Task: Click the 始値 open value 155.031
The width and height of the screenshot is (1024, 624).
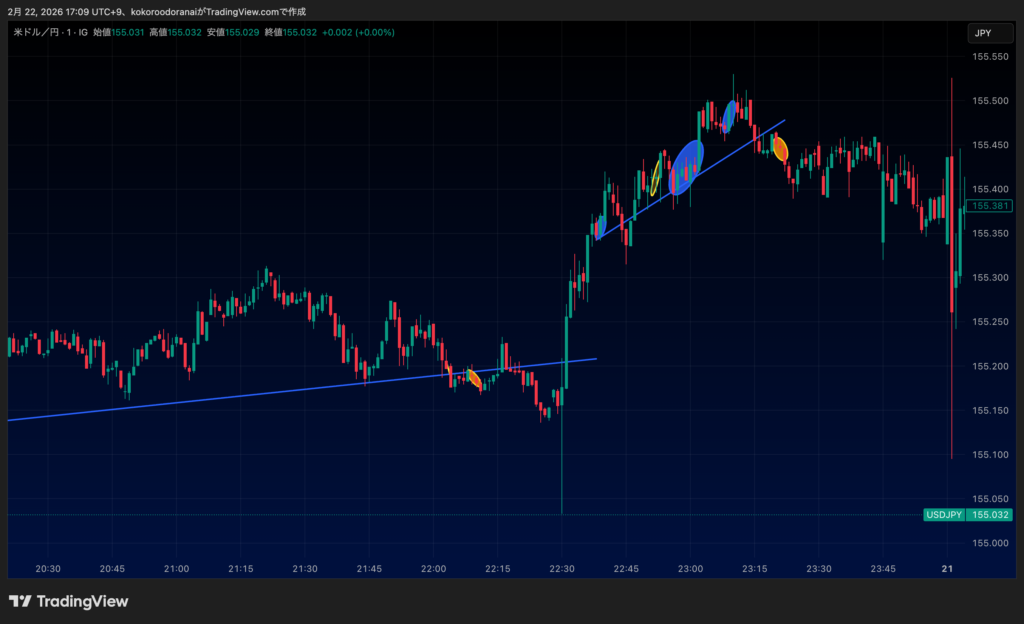Action: [128, 32]
